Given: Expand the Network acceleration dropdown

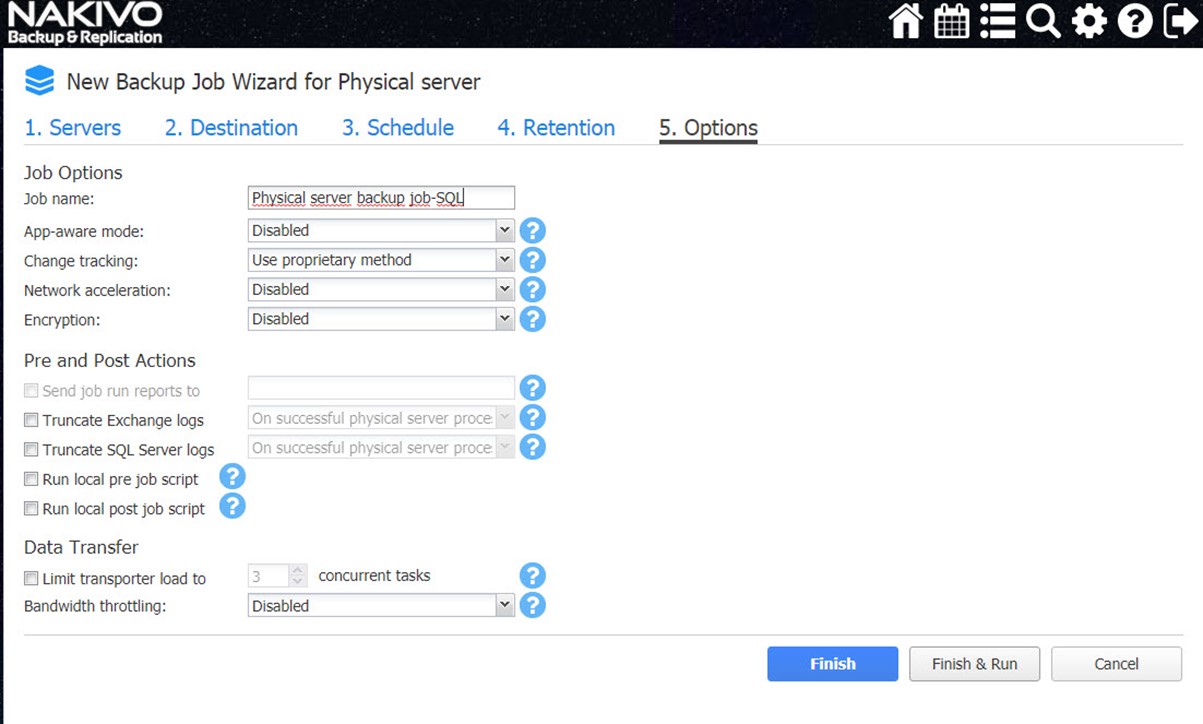Looking at the screenshot, I should tap(381, 290).
